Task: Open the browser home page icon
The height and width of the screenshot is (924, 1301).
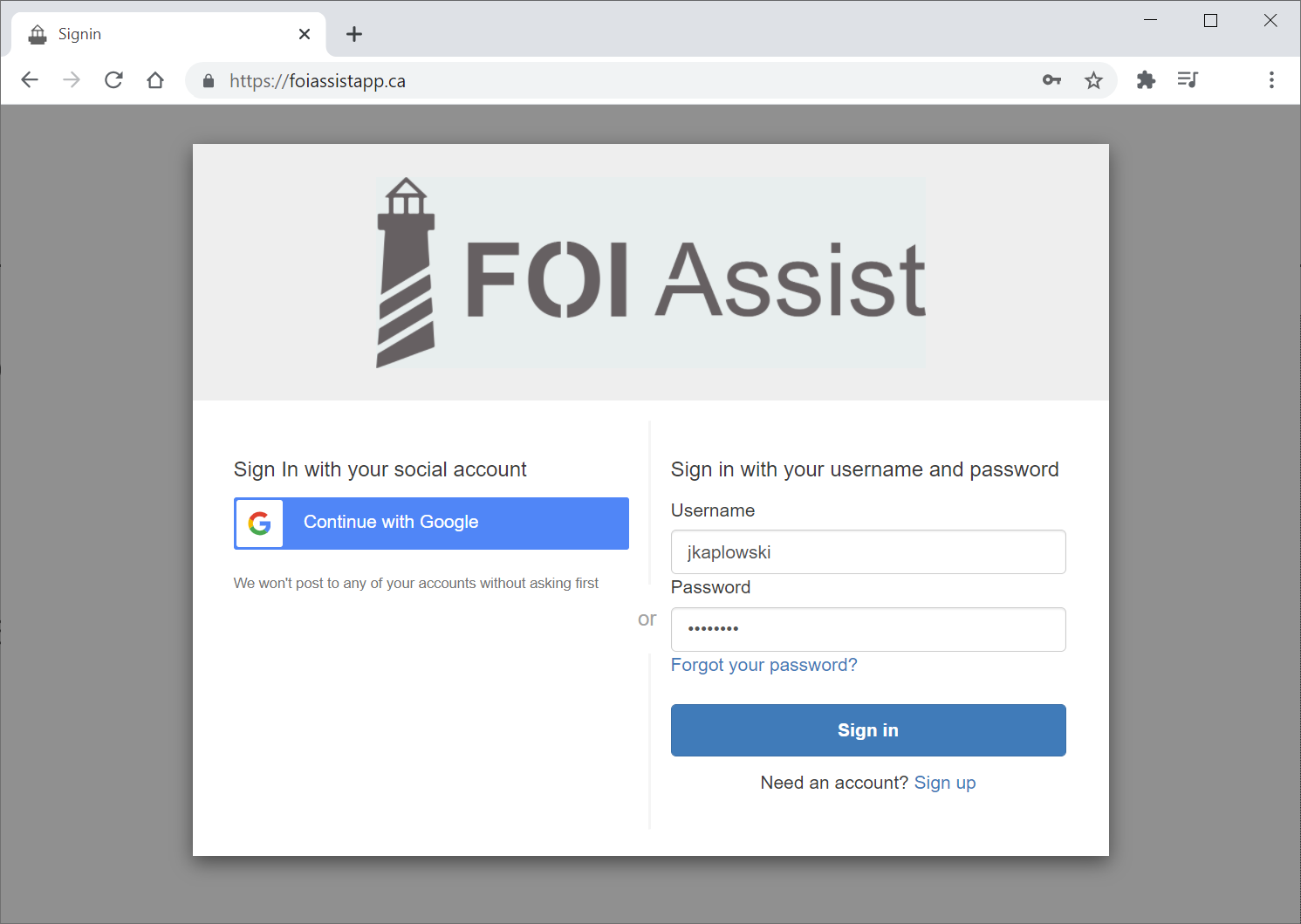Action: [x=155, y=80]
